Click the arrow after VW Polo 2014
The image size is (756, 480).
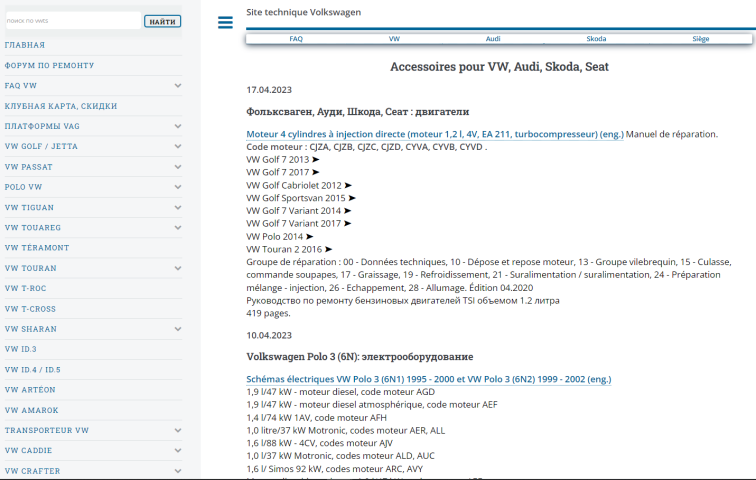coord(310,237)
